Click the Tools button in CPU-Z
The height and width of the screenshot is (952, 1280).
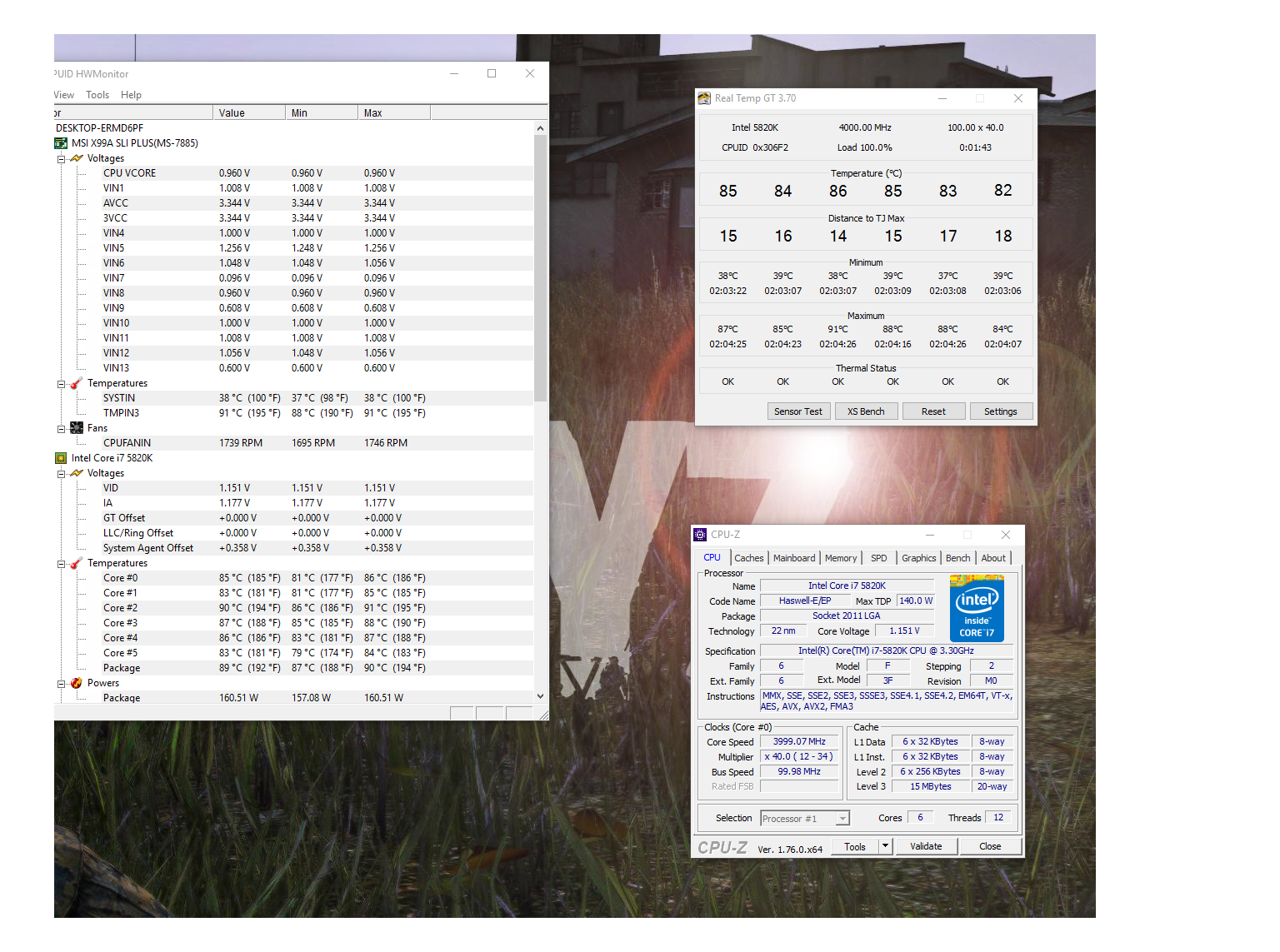tap(855, 846)
